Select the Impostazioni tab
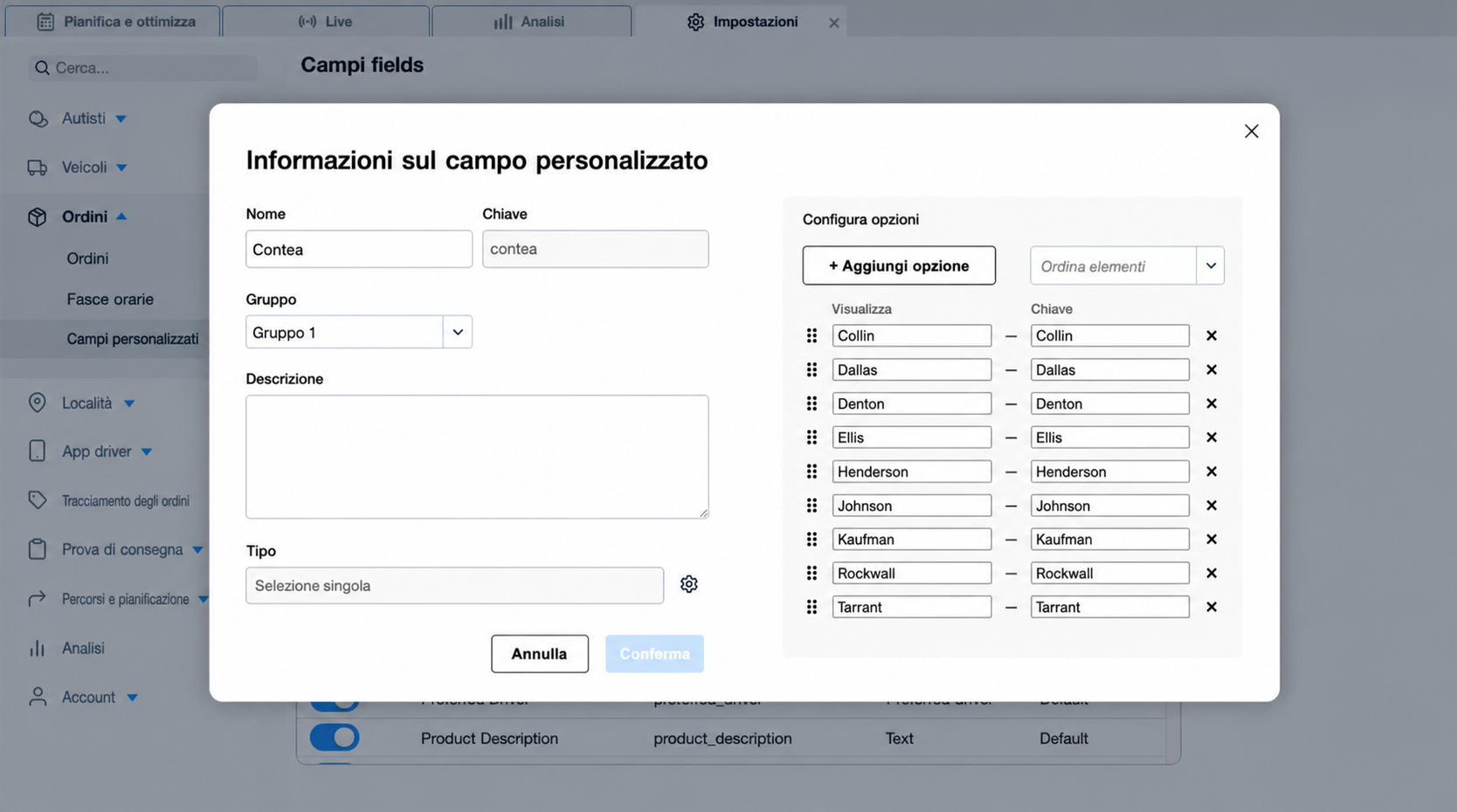1457x812 pixels. pyautogui.click(x=741, y=22)
